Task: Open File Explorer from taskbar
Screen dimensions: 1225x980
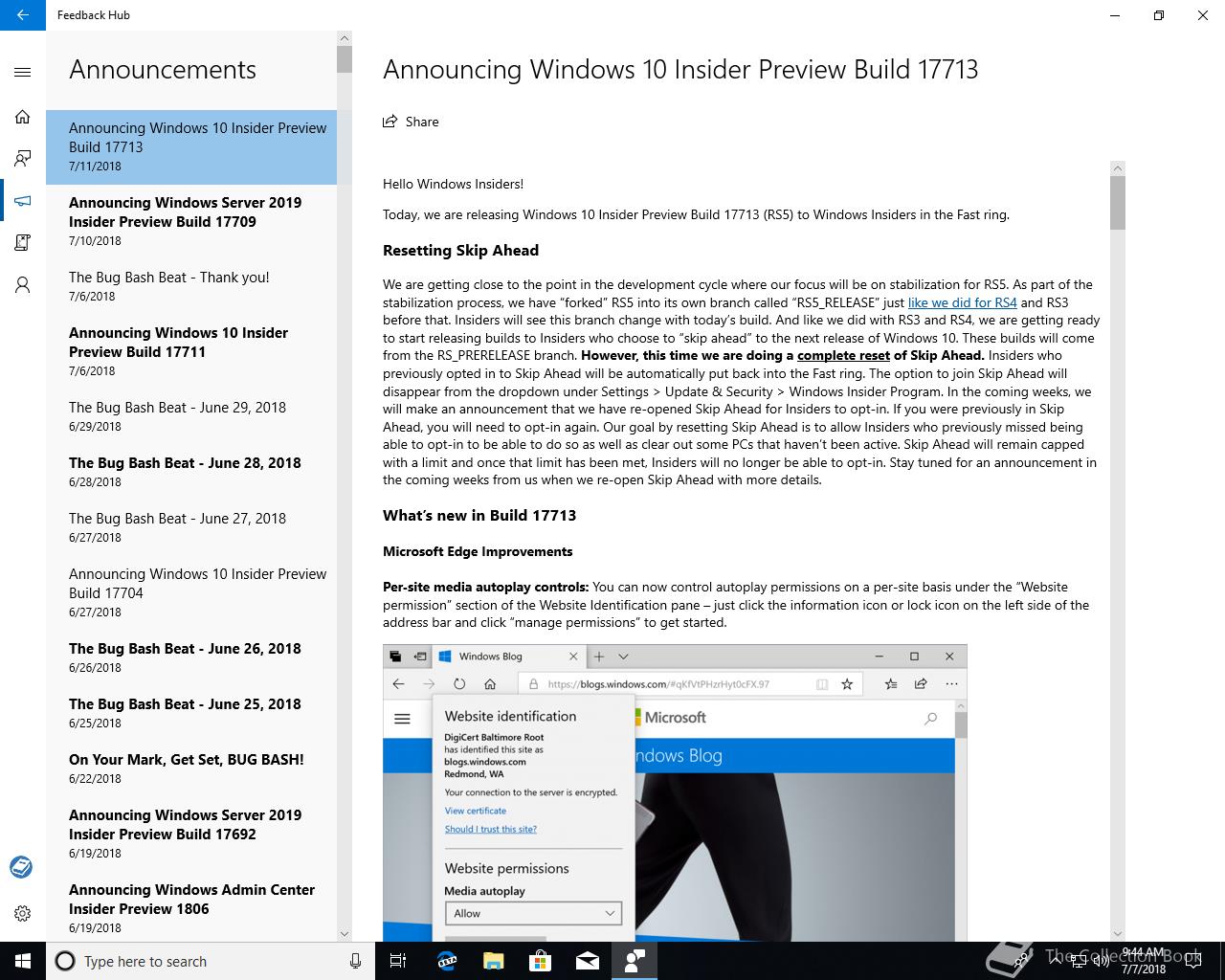Action: tap(493, 961)
